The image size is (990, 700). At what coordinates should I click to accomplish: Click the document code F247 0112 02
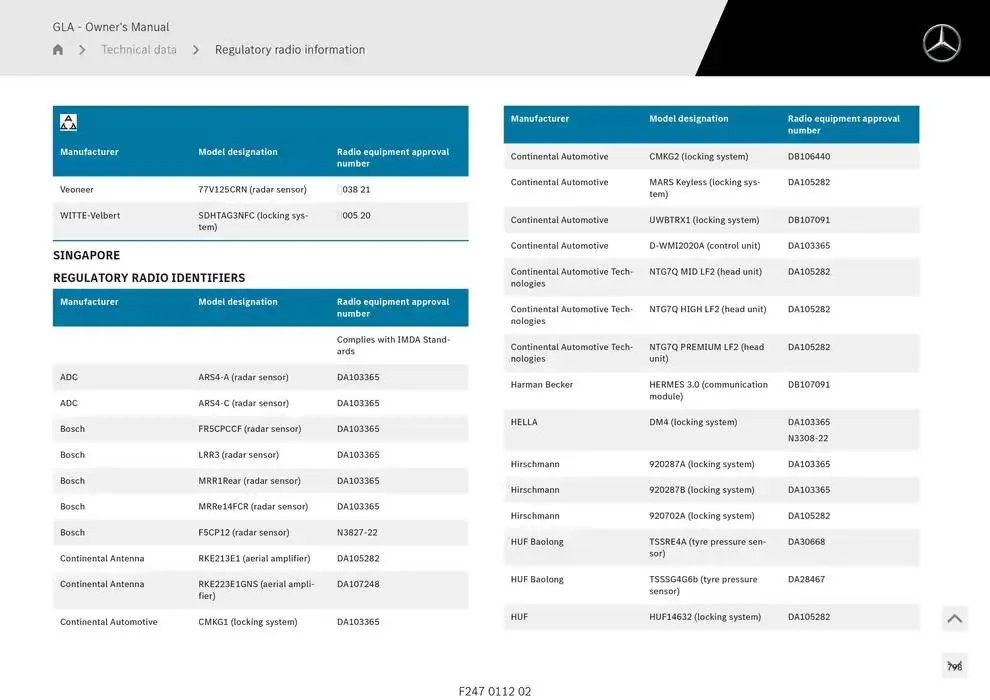point(495,691)
